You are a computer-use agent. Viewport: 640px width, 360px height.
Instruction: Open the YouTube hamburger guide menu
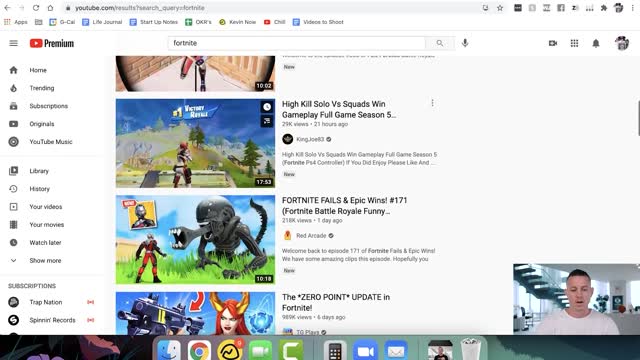(x=13, y=43)
